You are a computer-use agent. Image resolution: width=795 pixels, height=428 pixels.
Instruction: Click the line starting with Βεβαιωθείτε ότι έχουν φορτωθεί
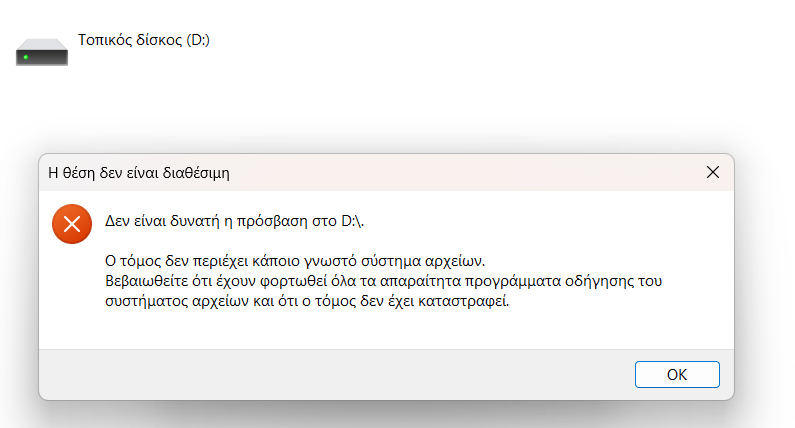[383, 281]
